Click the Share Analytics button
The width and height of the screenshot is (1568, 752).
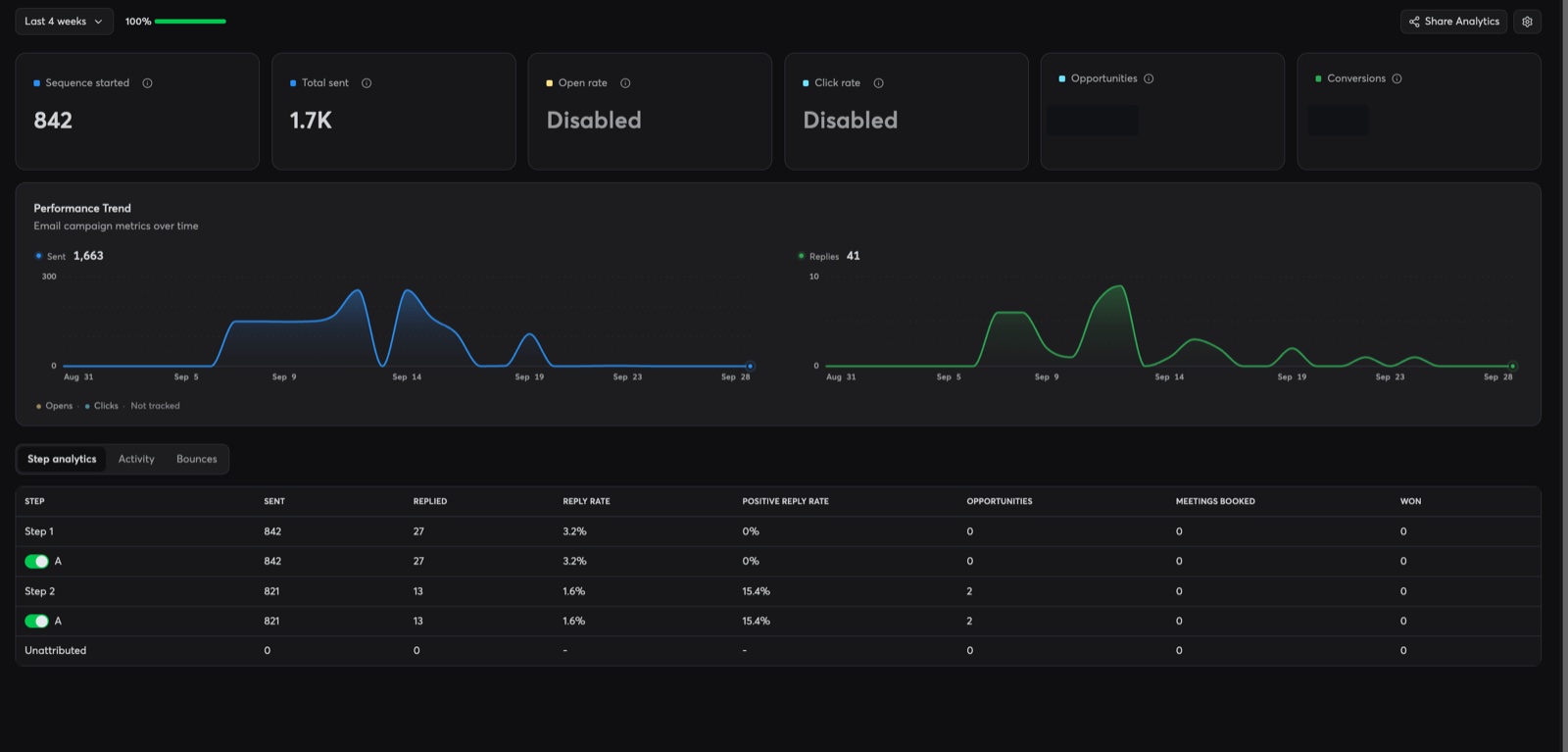[1454, 22]
